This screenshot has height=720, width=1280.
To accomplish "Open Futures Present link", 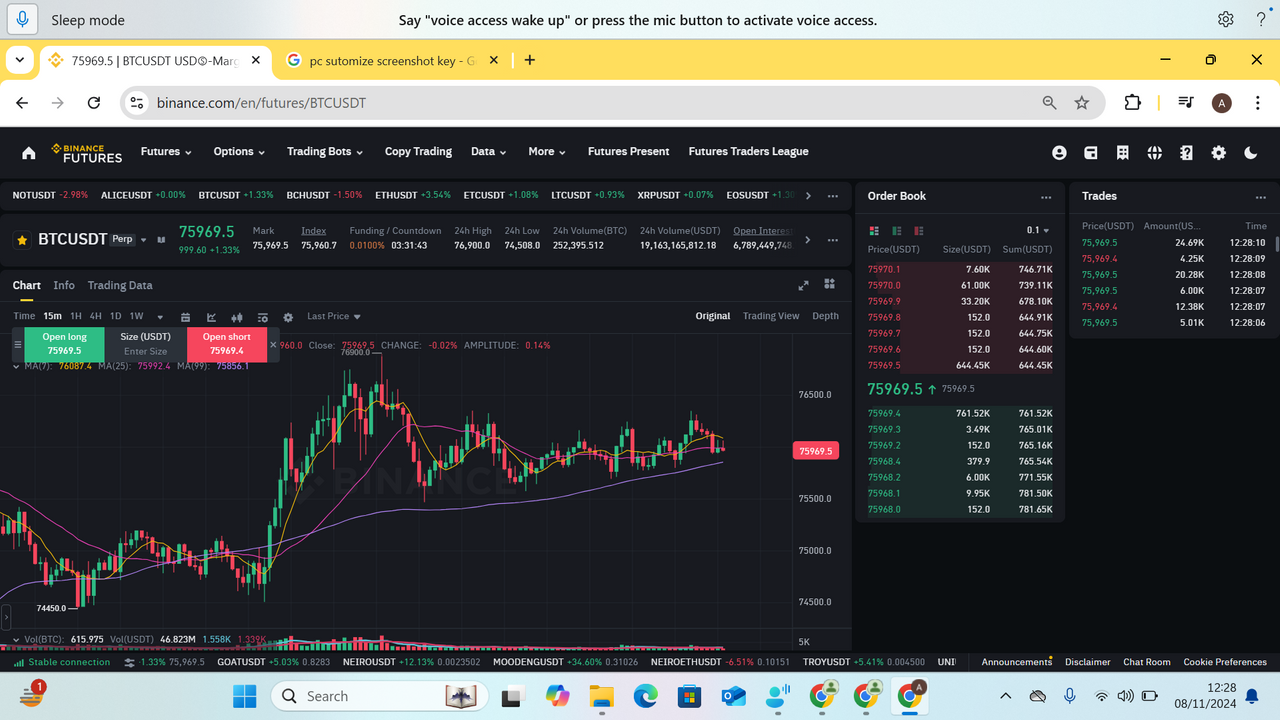I will pos(628,152).
